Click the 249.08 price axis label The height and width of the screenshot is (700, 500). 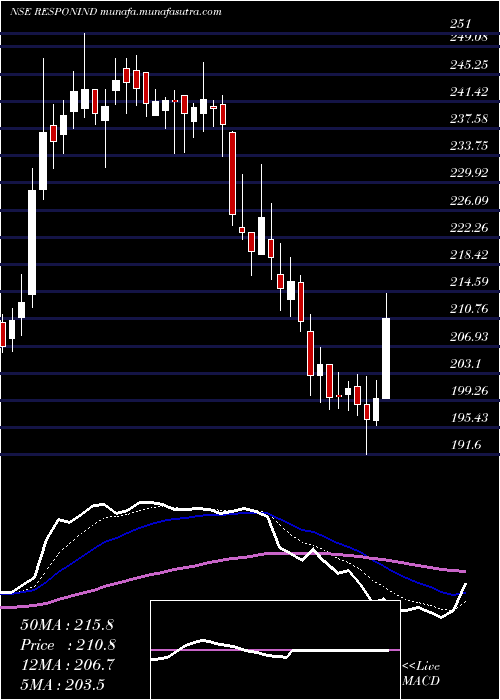coord(468,38)
